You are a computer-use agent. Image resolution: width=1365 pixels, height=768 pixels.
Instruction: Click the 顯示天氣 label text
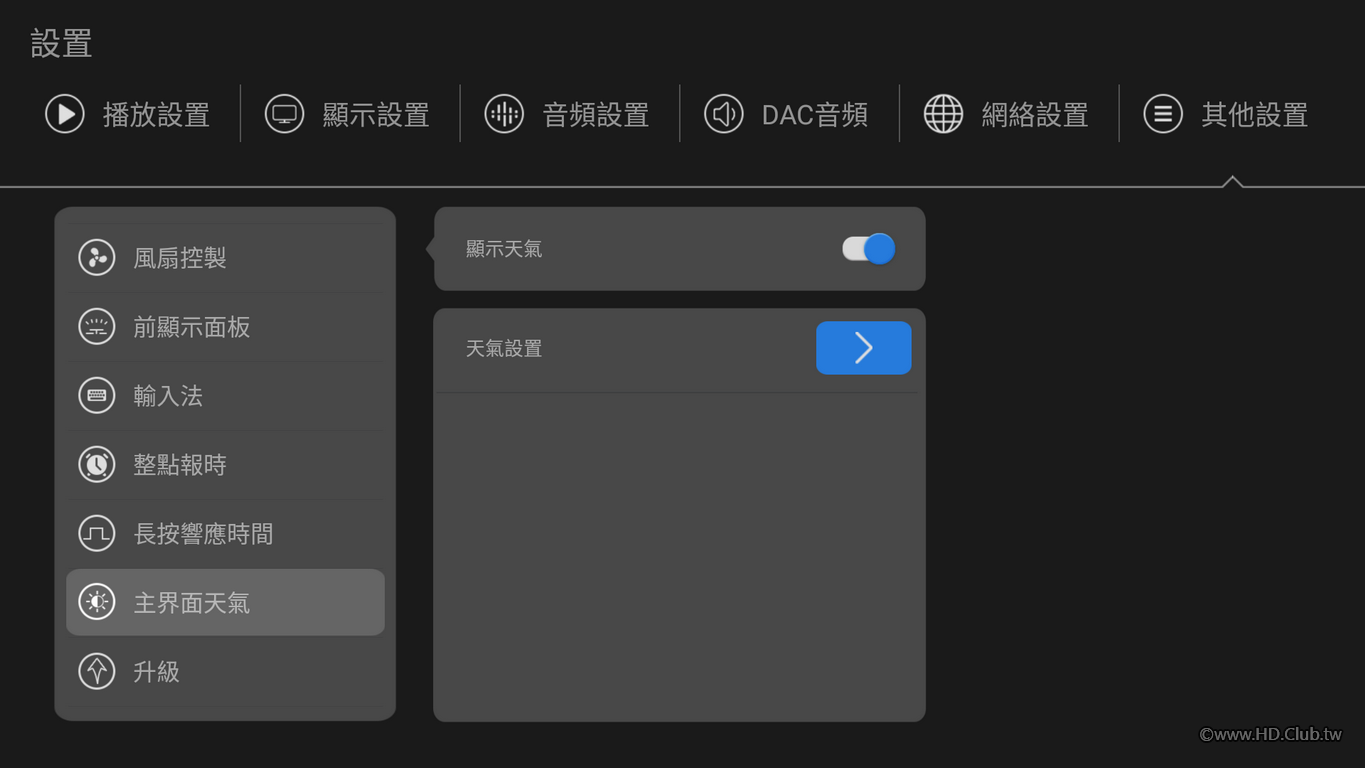(504, 249)
